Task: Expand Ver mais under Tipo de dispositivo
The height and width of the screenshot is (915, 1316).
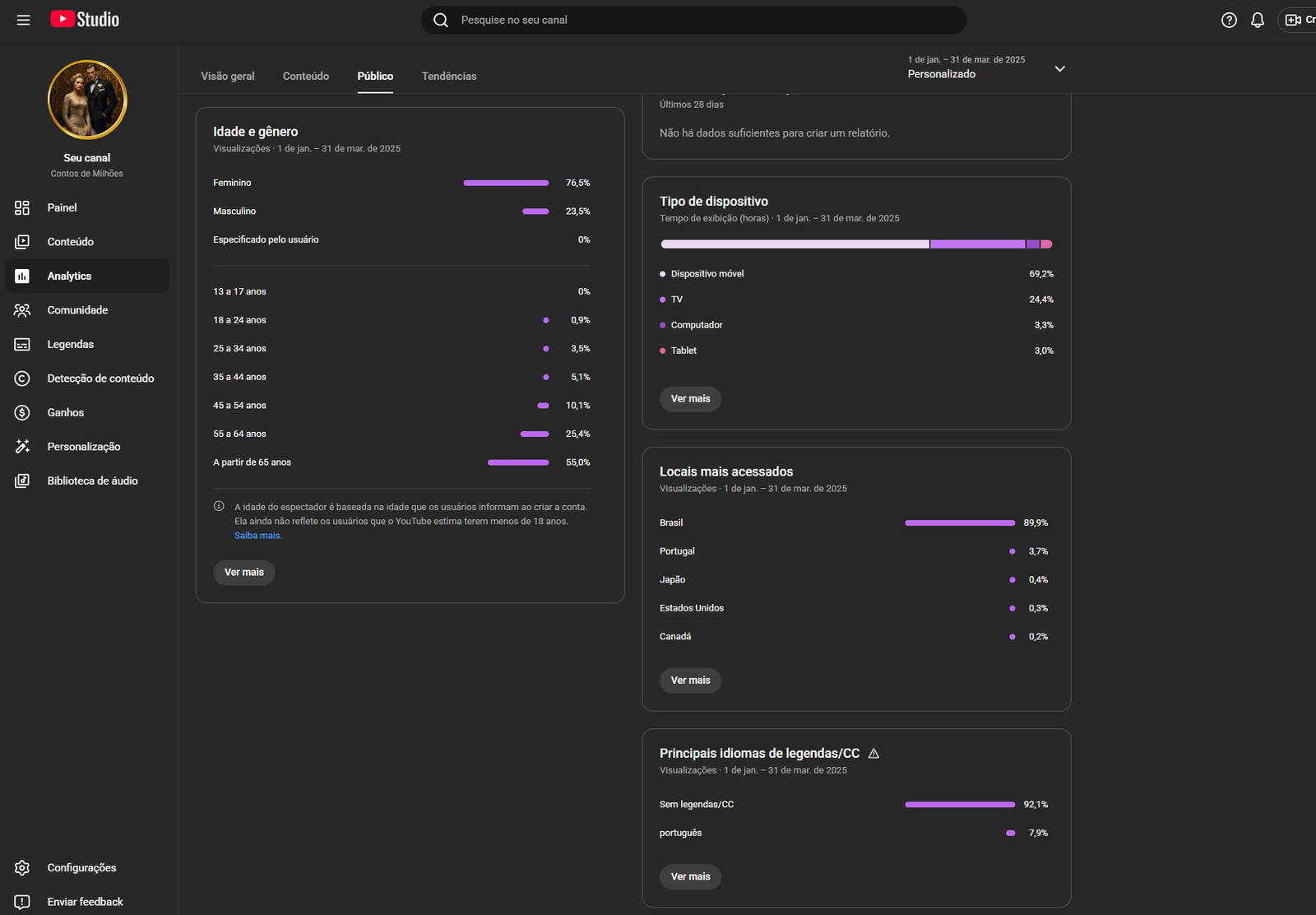Action: click(690, 399)
